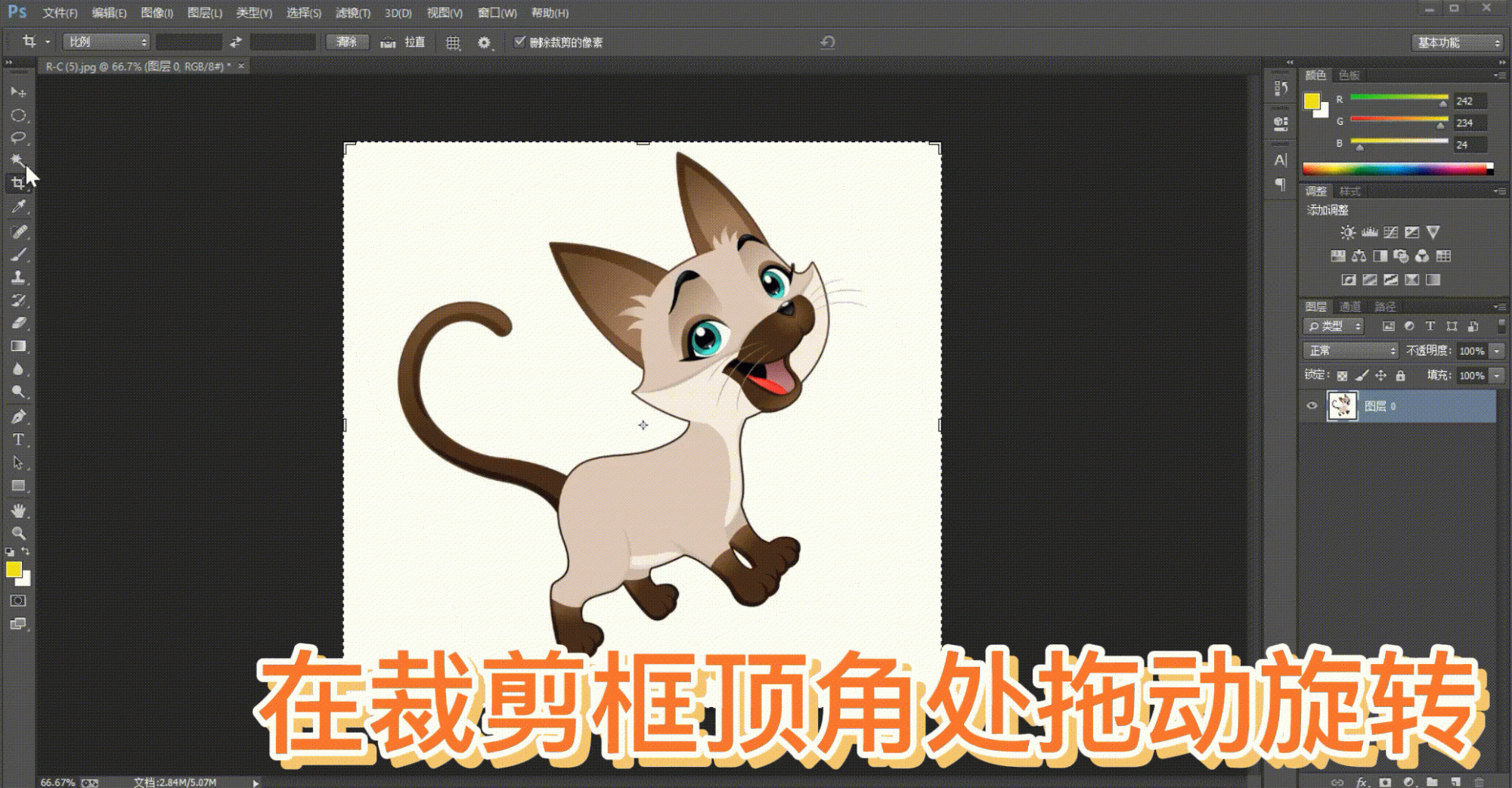
Task: Open the blend mode 正常 dropdown
Action: (1350, 351)
